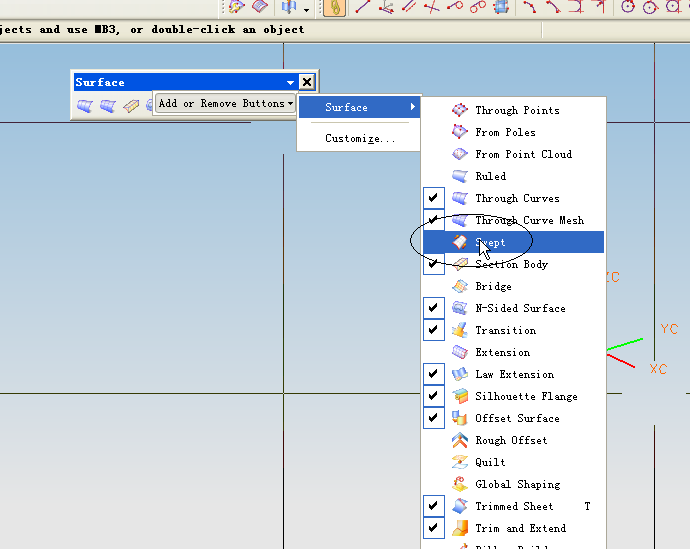Click the second arc tool icon in top toolbar
The image size is (690, 549).
click(x=553, y=7)
